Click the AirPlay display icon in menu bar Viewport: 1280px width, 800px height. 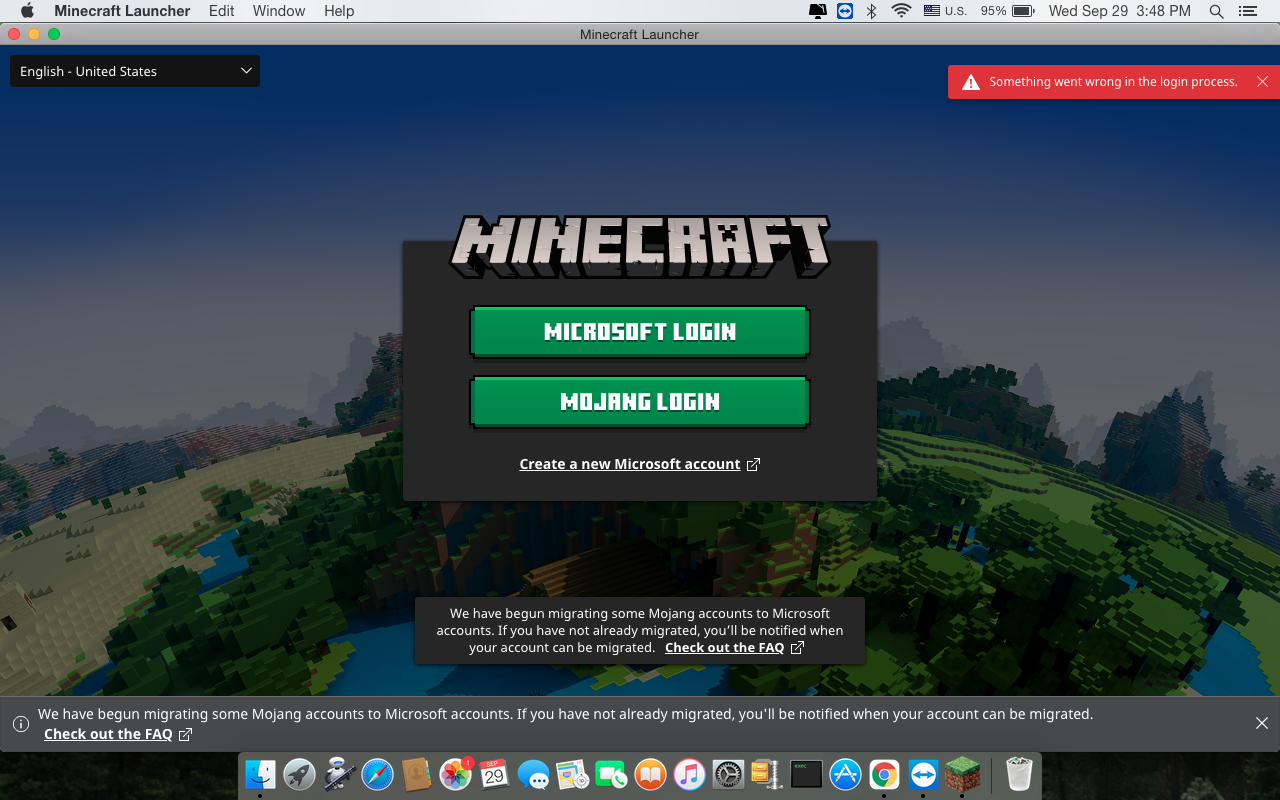pyautogui.click(x=818, y=11)
